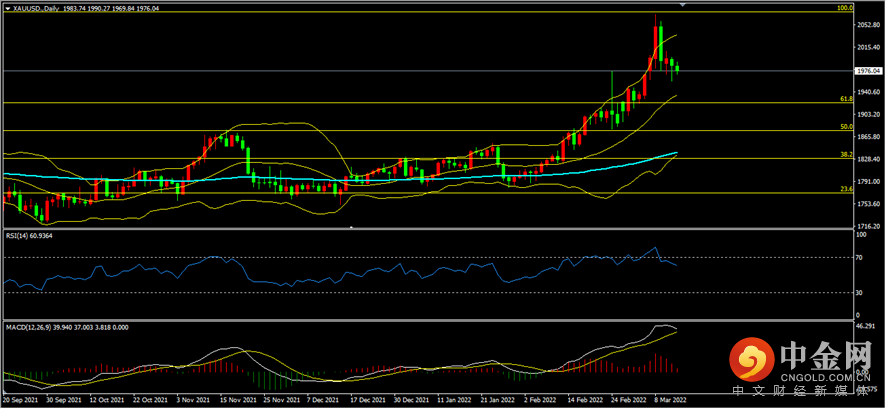Select the 20 Sep 2021 date label

(x=20, y=399)
